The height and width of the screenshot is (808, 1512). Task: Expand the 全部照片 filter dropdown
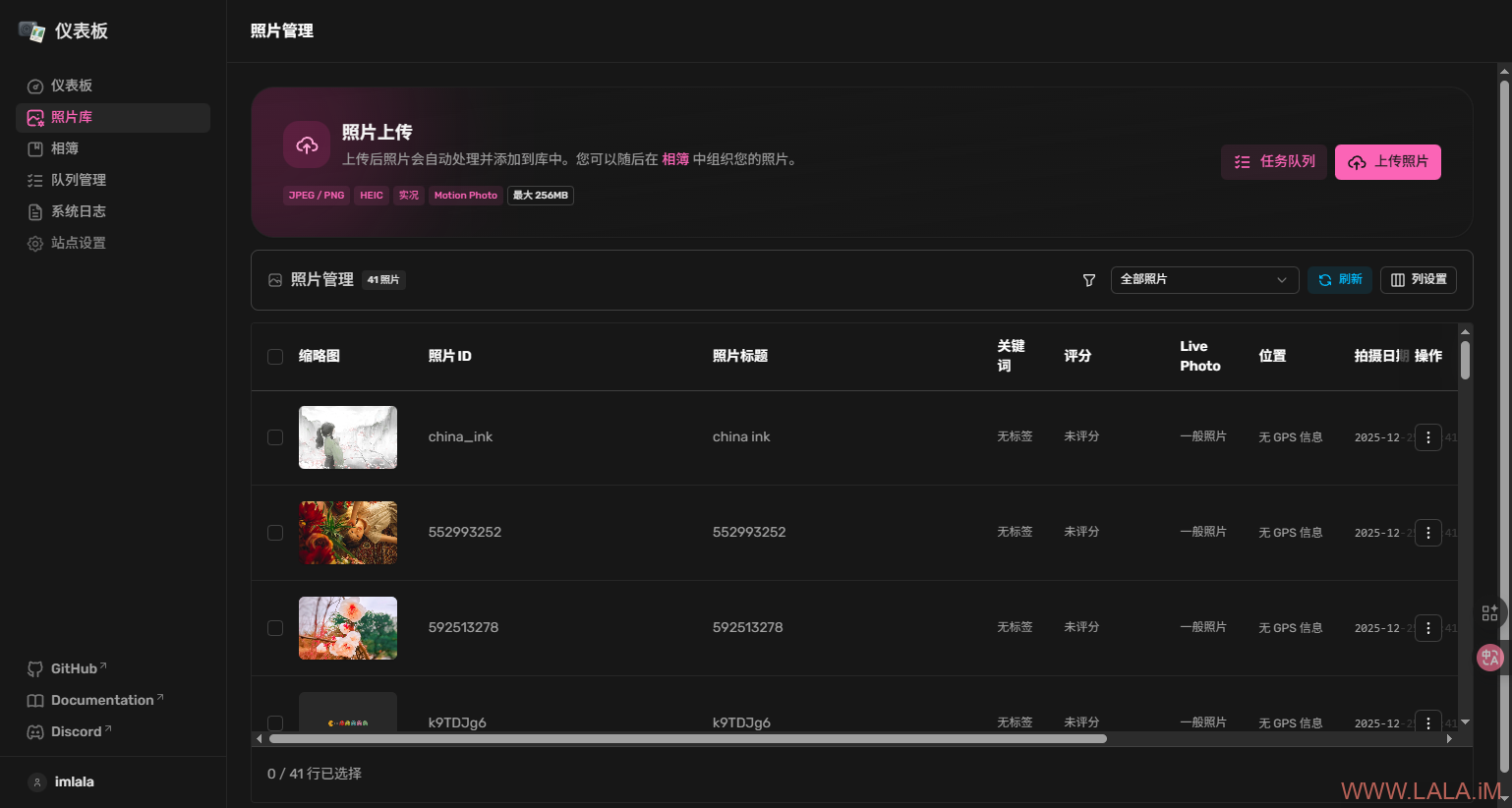point(1204,280)
